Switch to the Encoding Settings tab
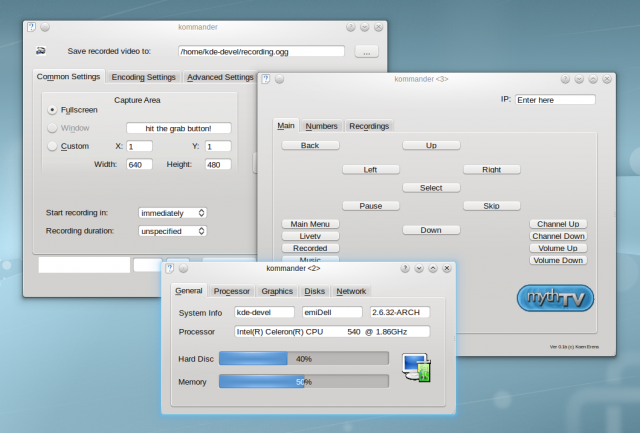 click(144, 77)
